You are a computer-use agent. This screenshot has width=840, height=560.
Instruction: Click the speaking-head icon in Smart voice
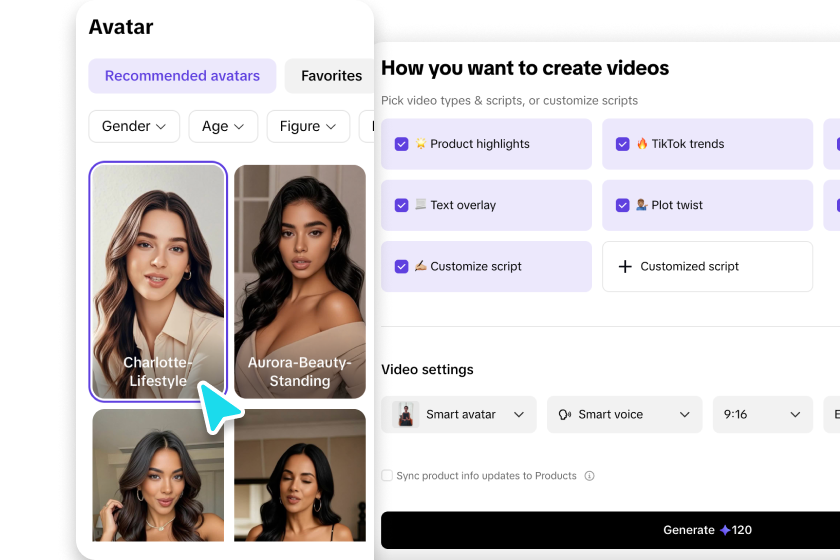click(x=565, y=415)
